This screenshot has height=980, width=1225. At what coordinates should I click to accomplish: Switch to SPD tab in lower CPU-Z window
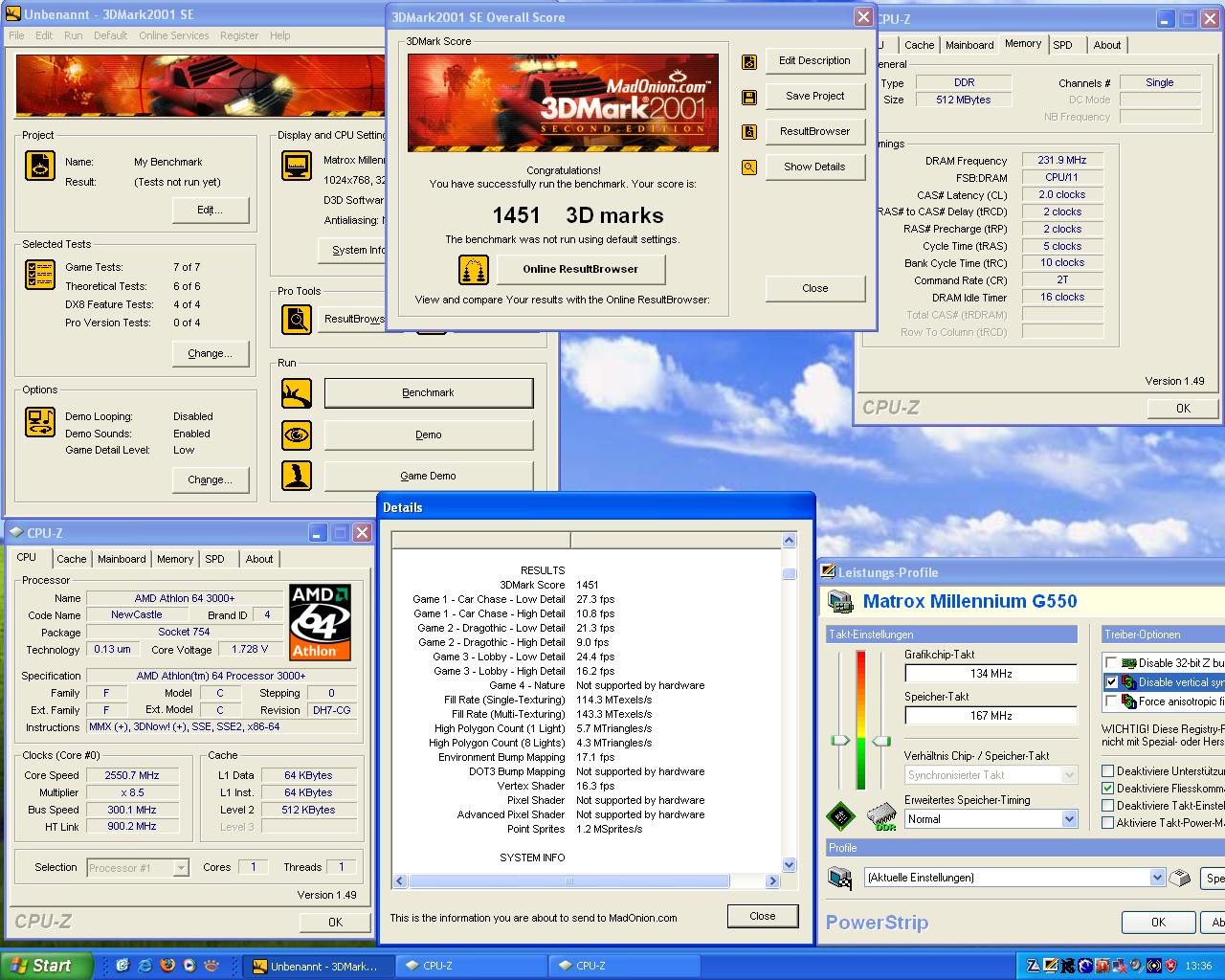click(215, 559)
